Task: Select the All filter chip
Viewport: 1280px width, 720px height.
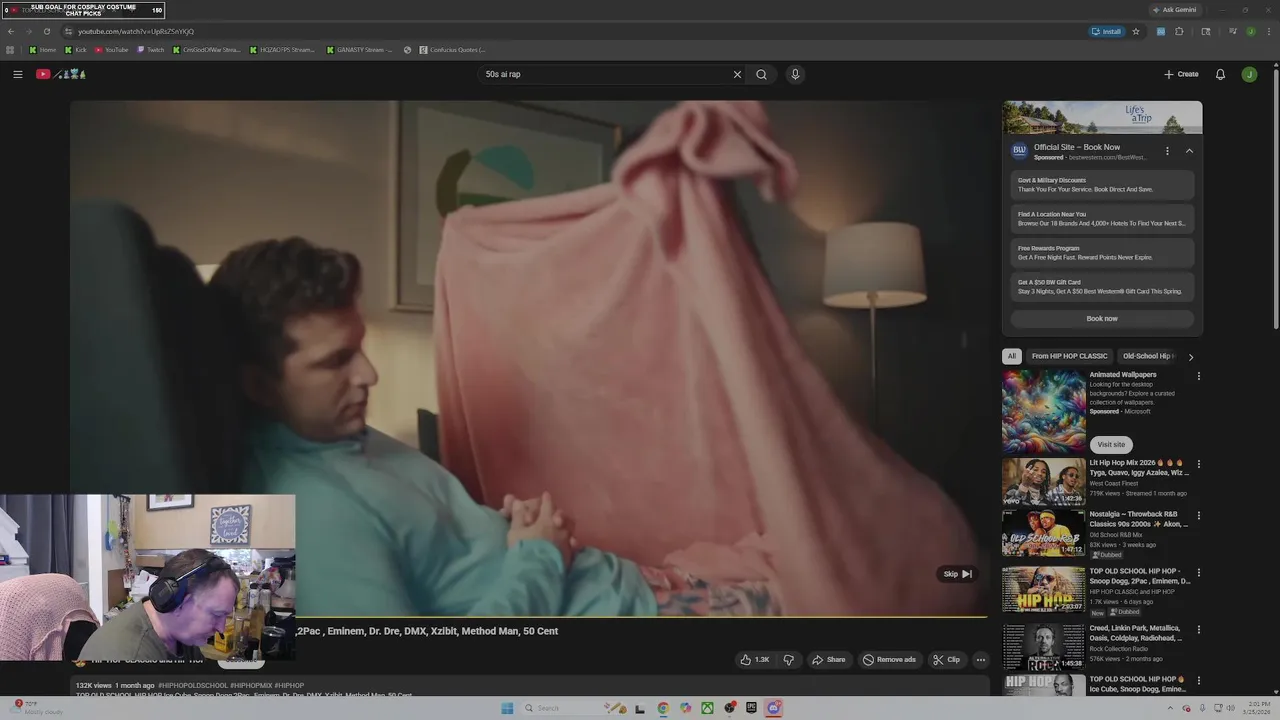Action: click(x=1011, y=356)
